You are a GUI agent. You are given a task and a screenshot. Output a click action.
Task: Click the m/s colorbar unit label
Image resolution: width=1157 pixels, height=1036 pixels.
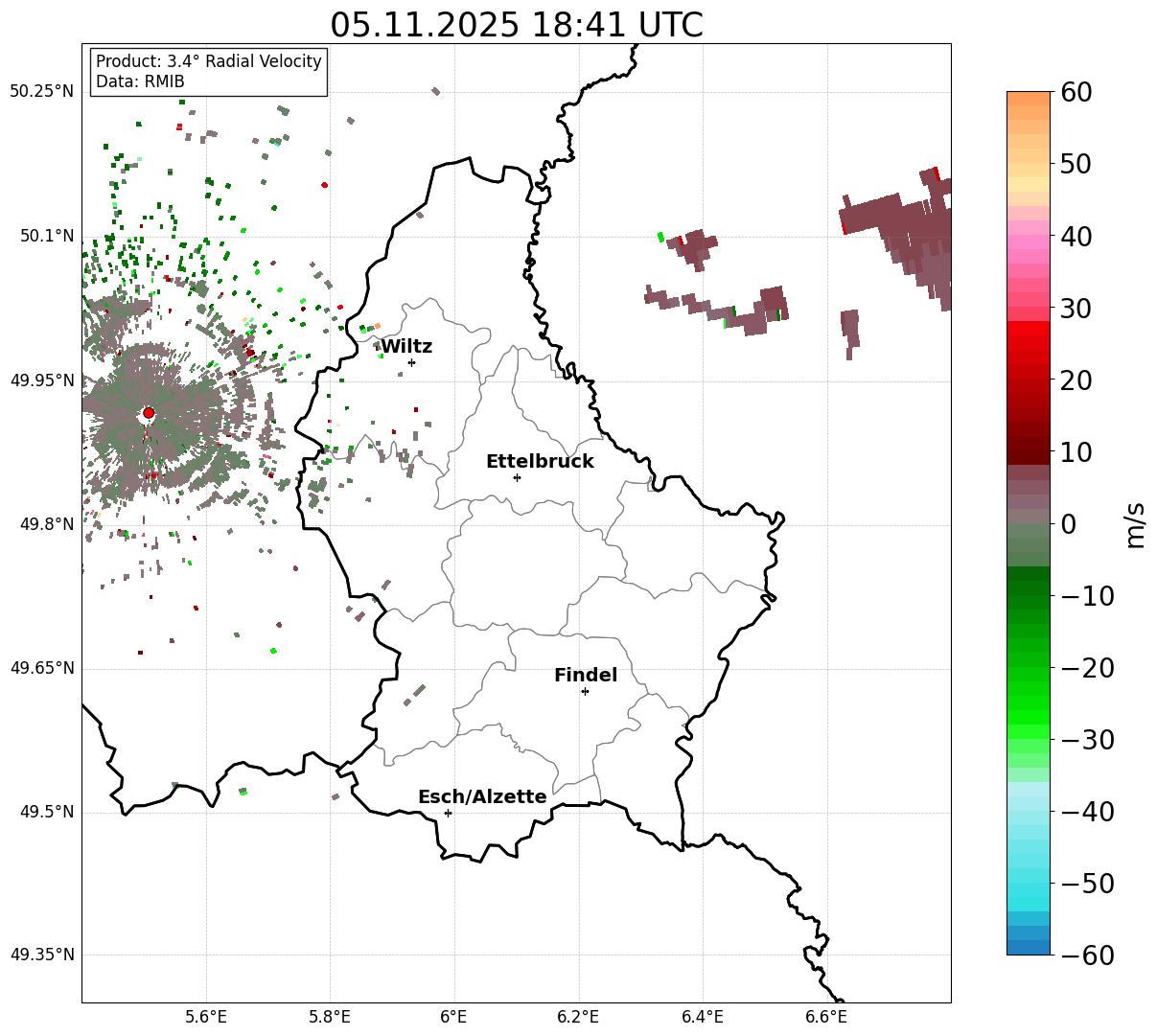1135,523
